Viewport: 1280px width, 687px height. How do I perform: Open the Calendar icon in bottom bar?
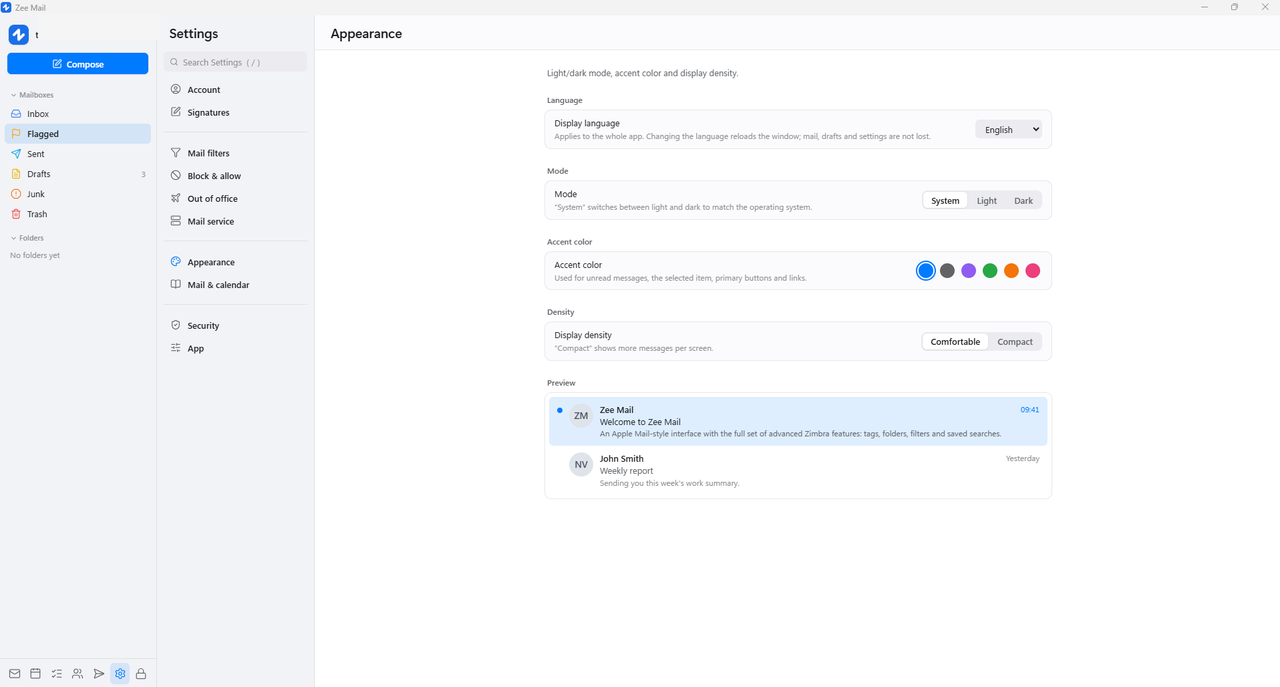tap(35, 674)
